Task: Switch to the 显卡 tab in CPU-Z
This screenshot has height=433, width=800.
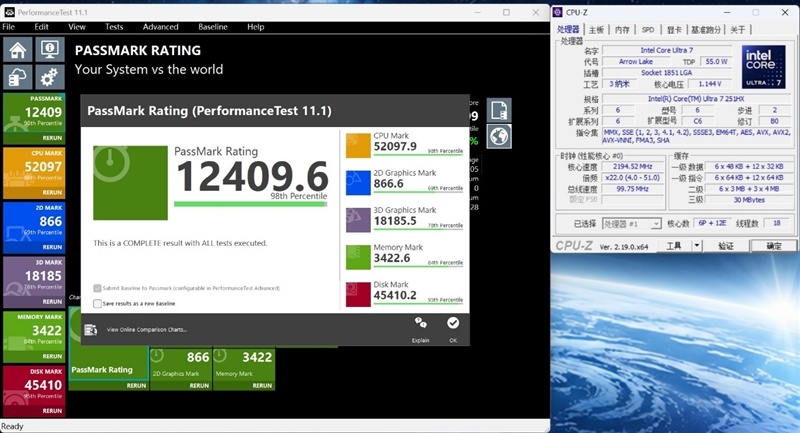Action: [x=674, y=30]
